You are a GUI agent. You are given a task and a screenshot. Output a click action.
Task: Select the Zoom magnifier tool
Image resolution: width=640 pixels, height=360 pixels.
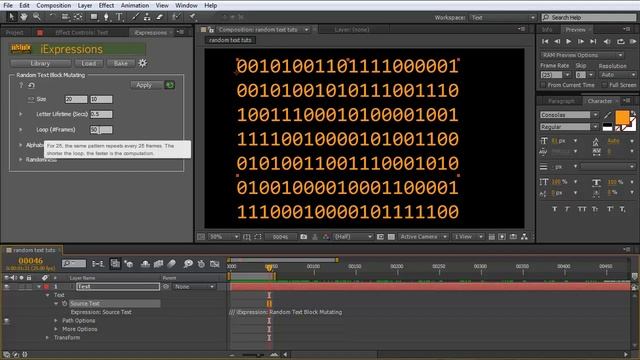(x=37, y=17)
